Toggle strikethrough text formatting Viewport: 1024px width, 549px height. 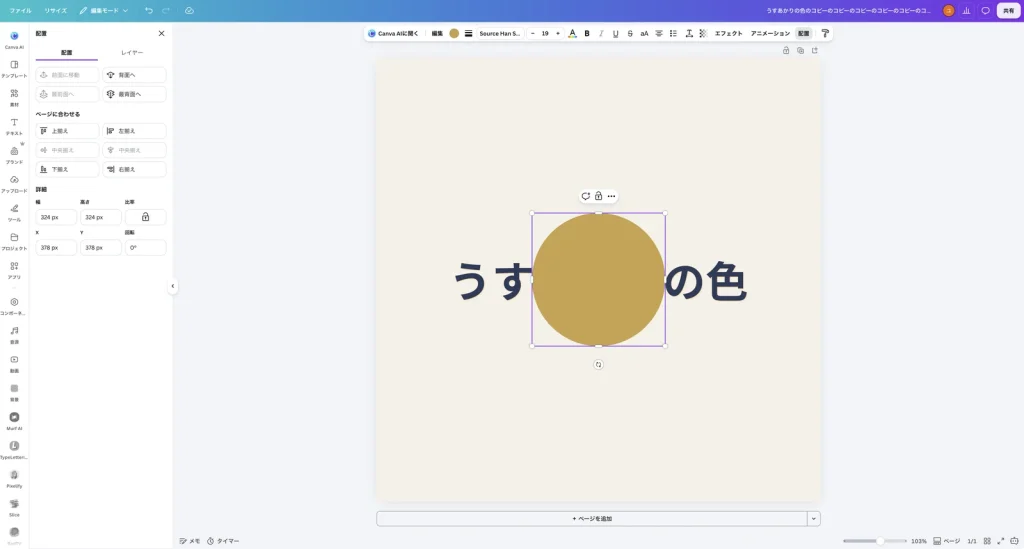click(x=630, y=33)
